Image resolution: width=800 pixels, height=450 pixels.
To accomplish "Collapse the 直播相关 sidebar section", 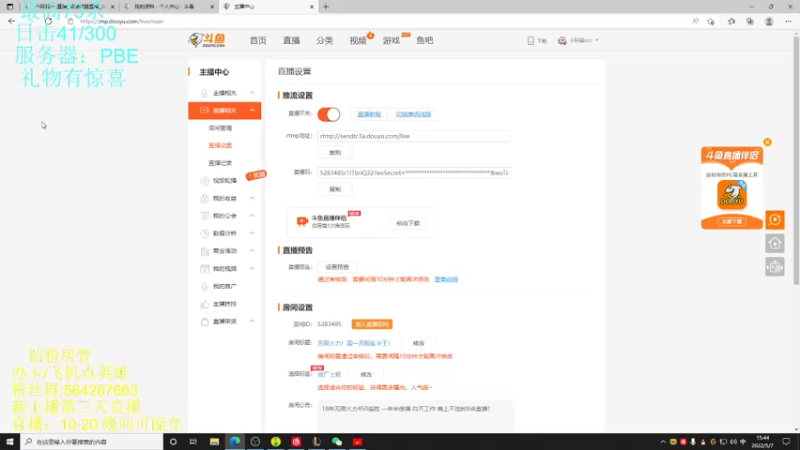I will click(252, 110).
